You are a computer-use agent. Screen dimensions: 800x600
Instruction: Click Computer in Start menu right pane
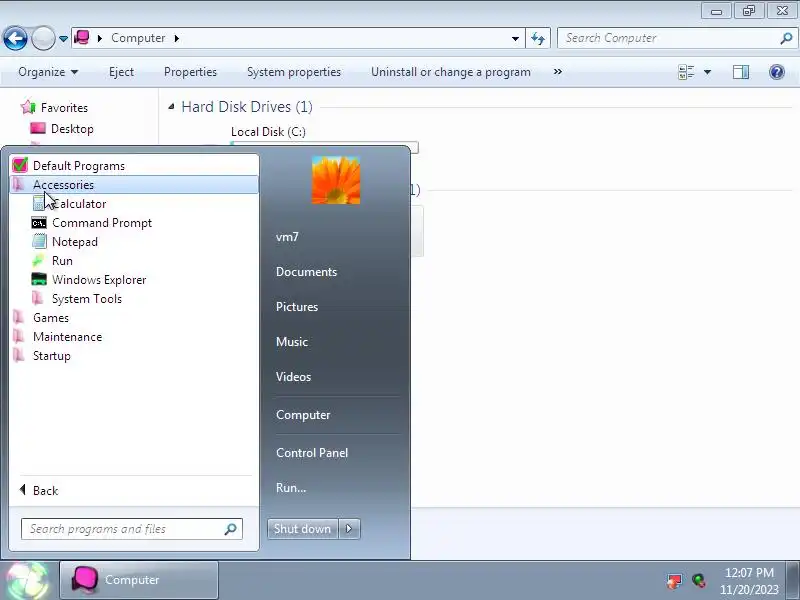coord(303,415)
